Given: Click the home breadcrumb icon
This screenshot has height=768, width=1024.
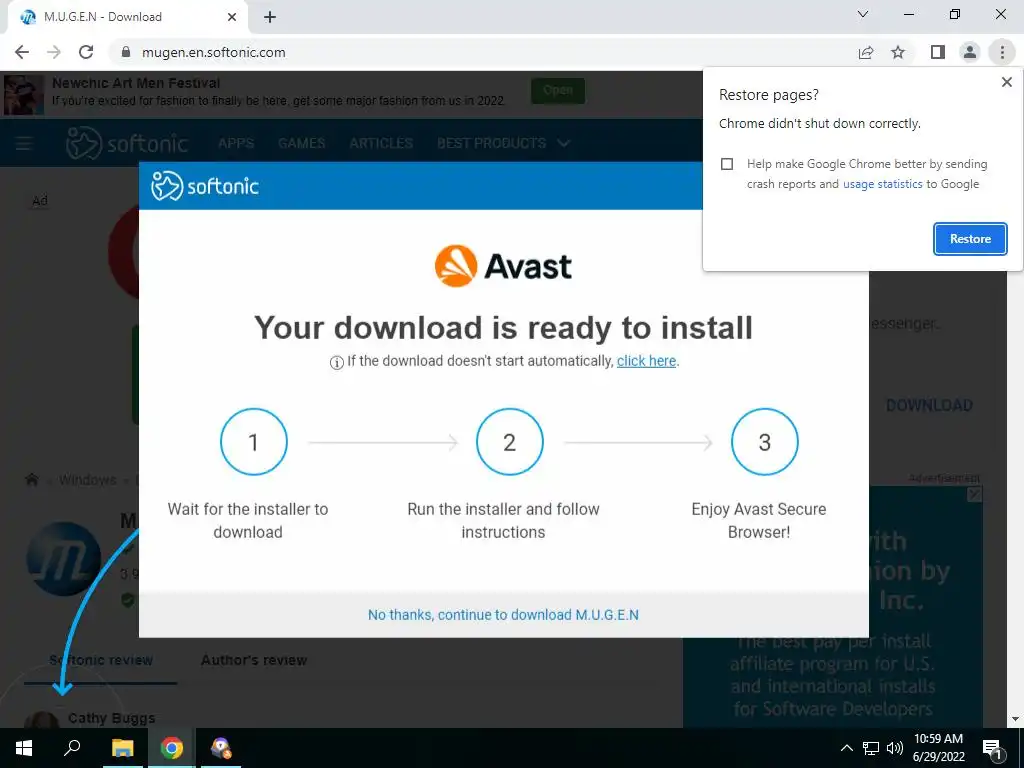Looking at the screenshot, I should 31,480.
